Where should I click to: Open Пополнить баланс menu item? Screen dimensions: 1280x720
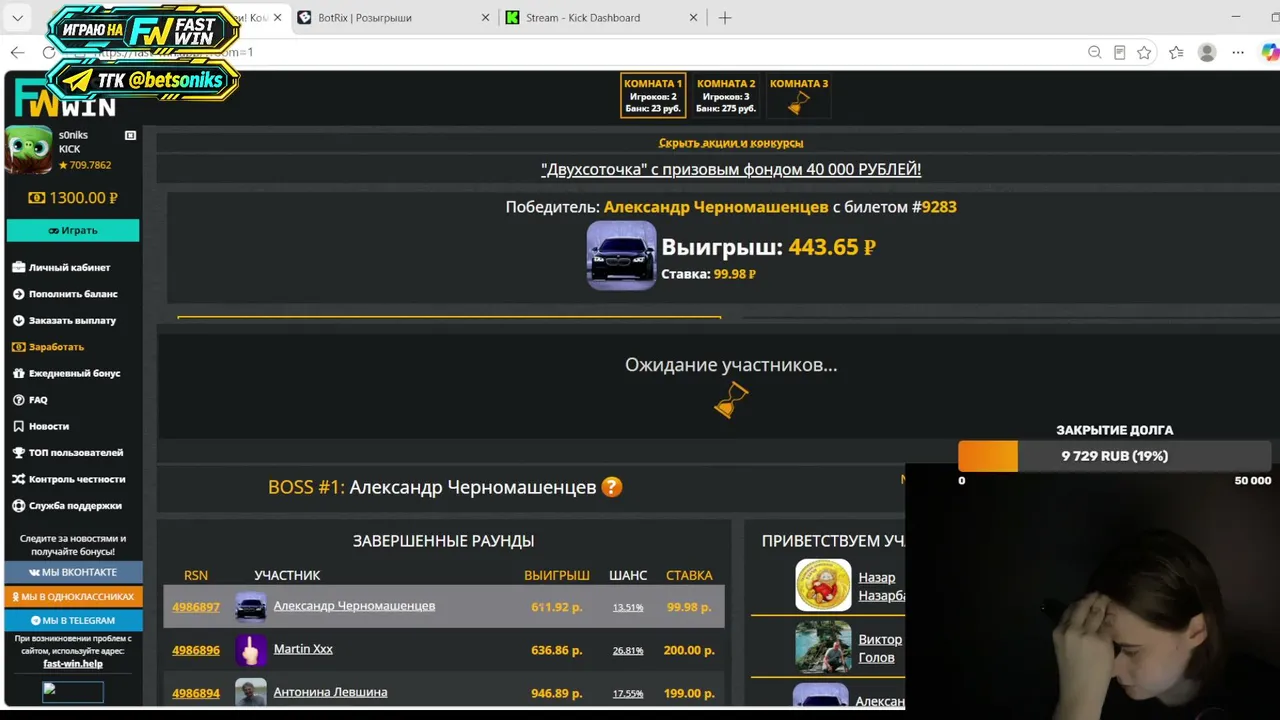pyautogui.click(x=65, y=294)
